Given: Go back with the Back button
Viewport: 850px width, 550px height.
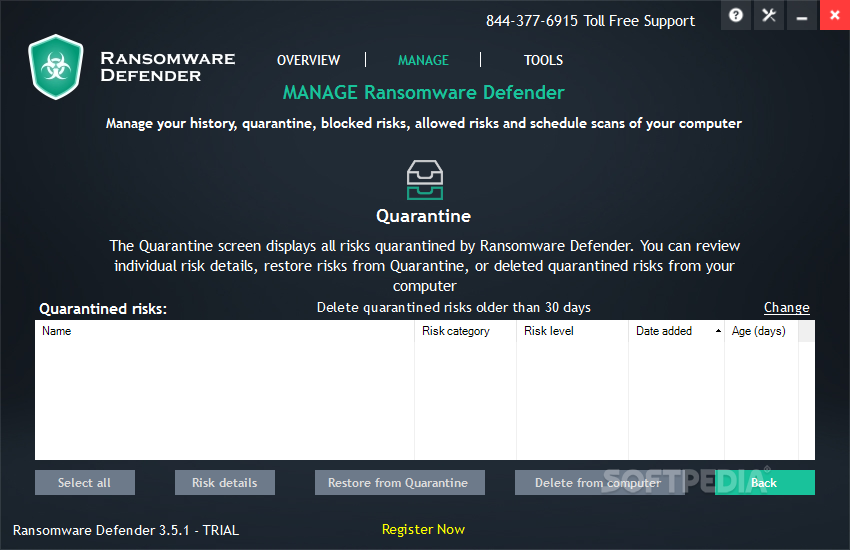Looking at the screenshot, I should (764, 482).
